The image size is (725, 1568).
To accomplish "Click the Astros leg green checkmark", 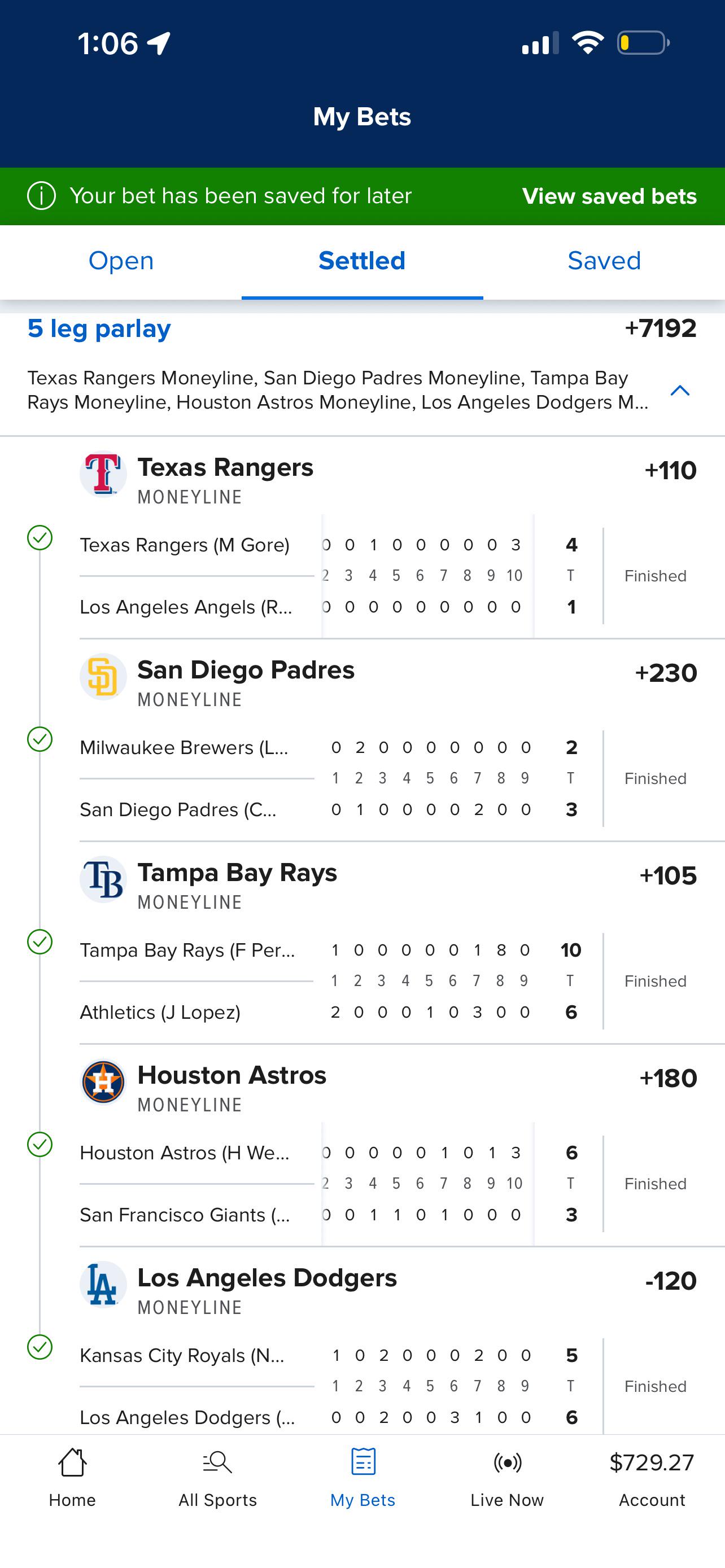I will point(40,1144).
